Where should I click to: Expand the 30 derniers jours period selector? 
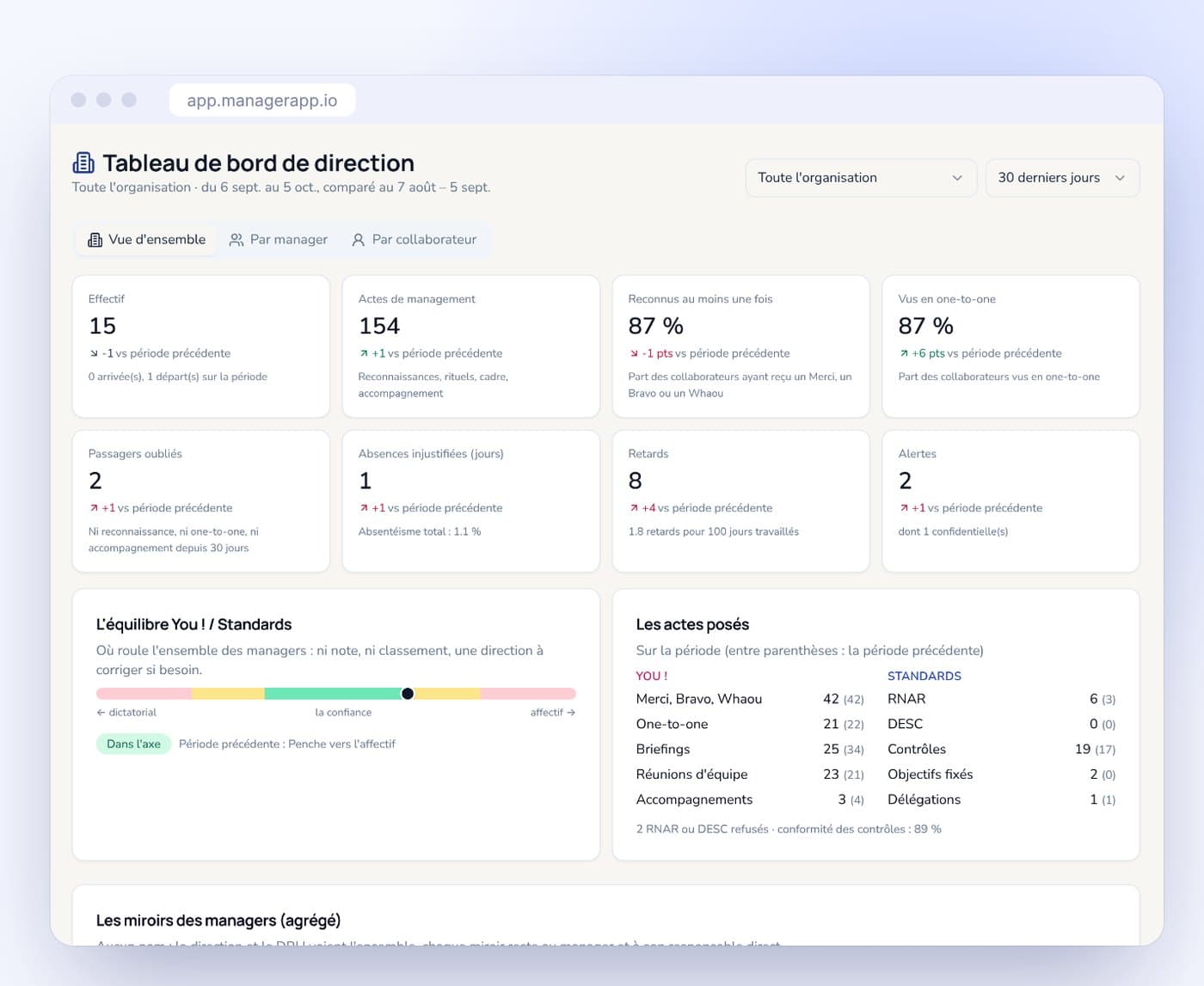[1062, 178]
